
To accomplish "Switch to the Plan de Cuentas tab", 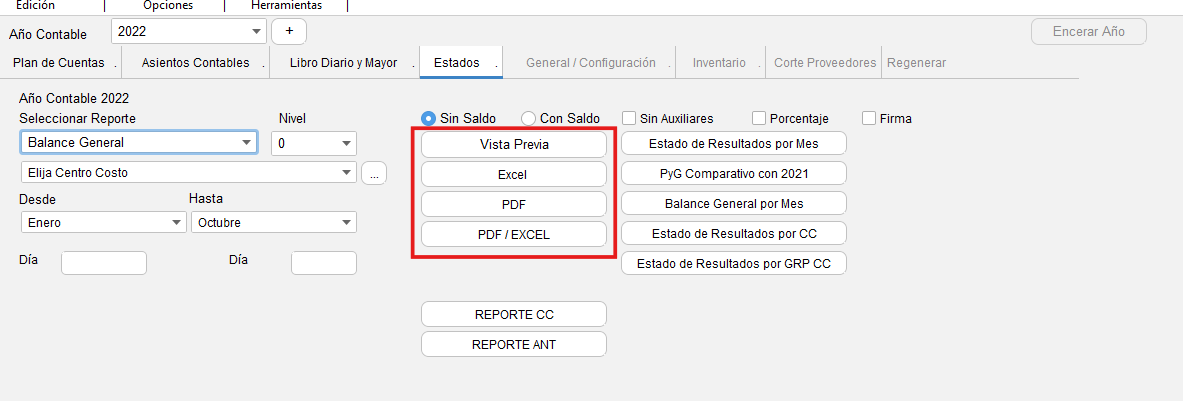I will point(59,63).
